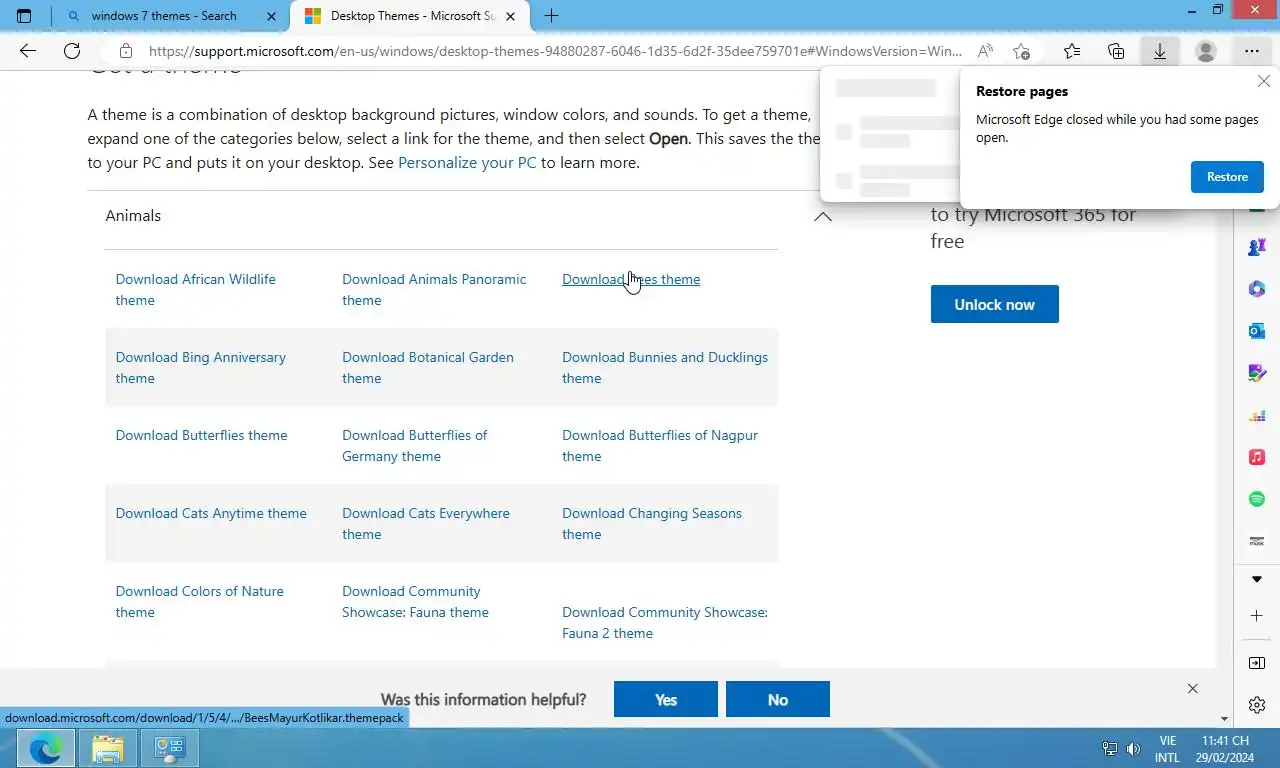
Task: Open a new tab
Action: (551, 16)
